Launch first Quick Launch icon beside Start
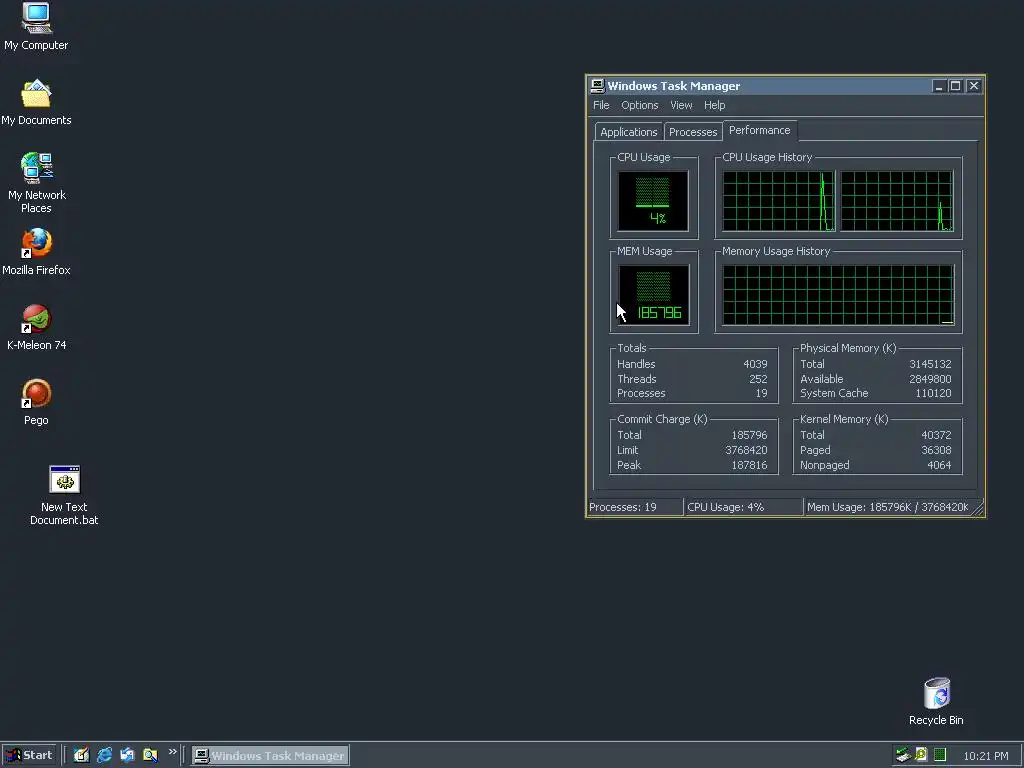 pyautogui.click(x=81, y=755)
